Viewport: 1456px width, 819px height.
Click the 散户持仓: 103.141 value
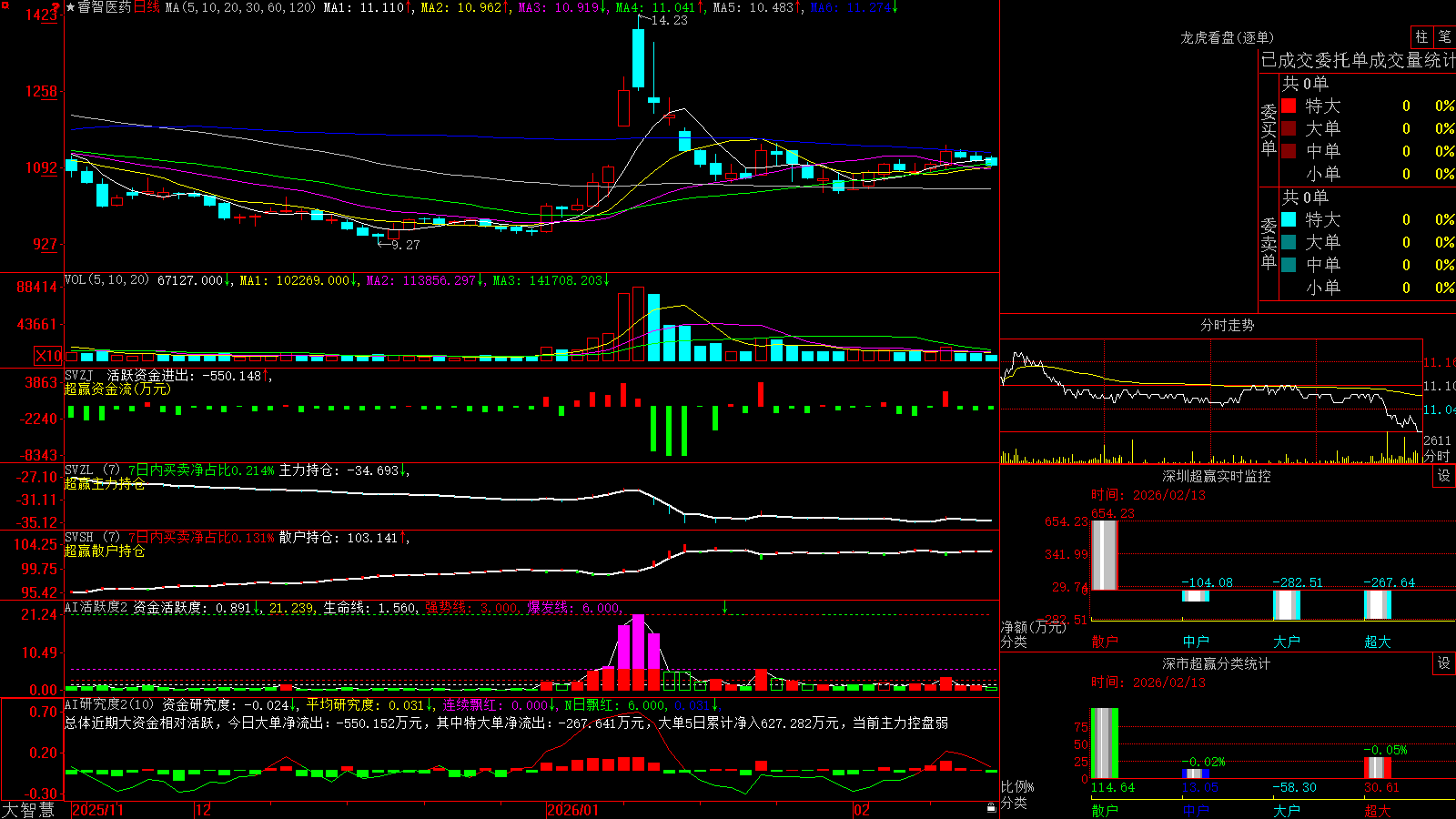tap(339, 537)
